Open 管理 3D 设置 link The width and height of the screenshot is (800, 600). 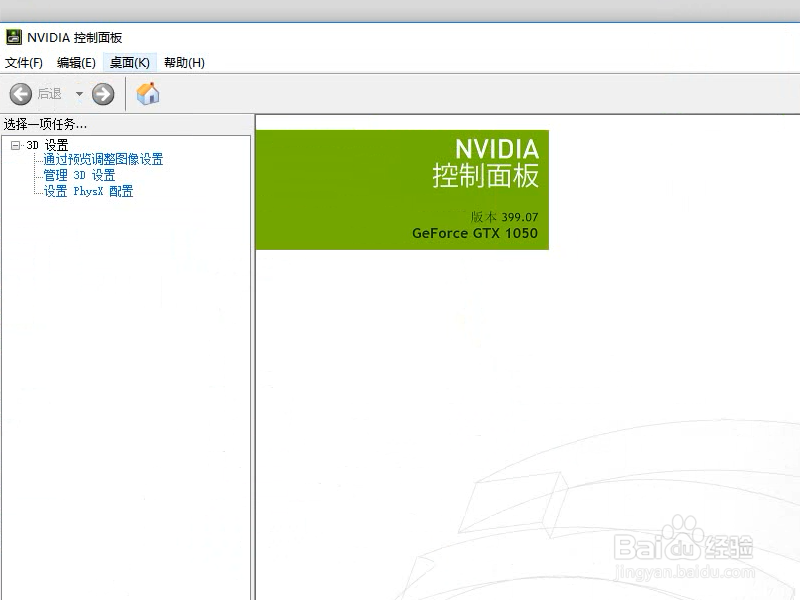(79, 175)
